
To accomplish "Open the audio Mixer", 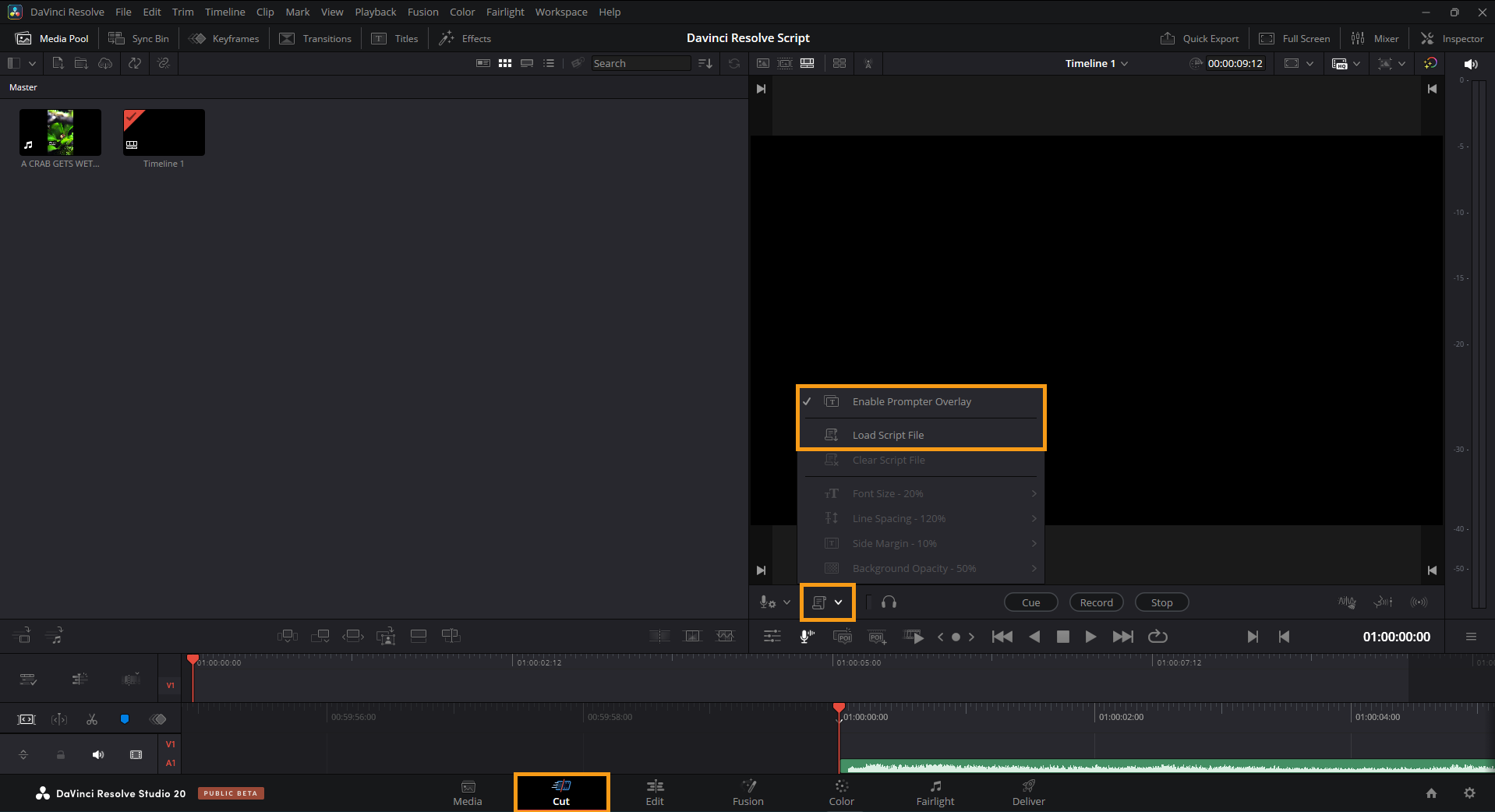I will (x=1375, y=38).
